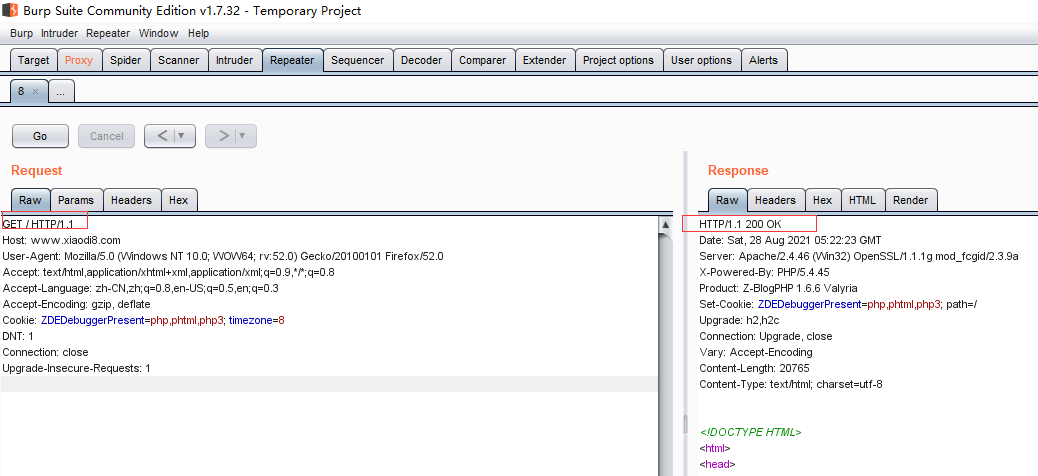Switch to the response HTML tab
This screenshot has width=1038, height=476.
pyautogui.click(x=863, y=200)
